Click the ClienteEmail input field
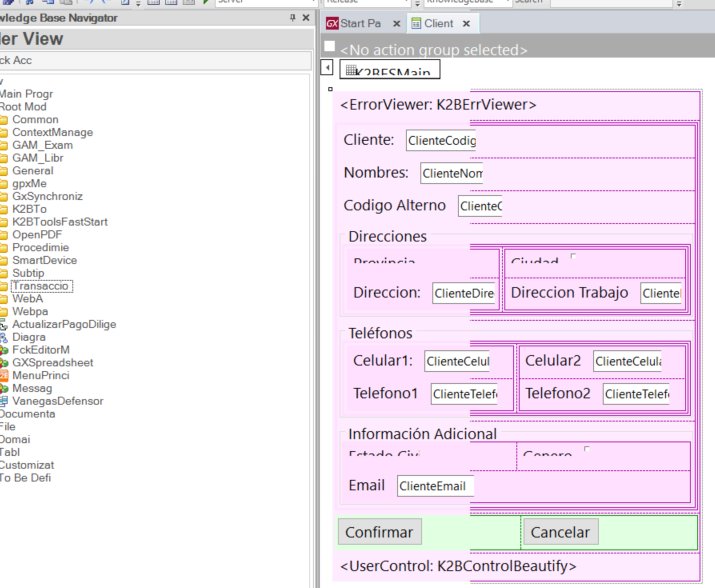Image resolution: width=715 pixels, height=588 pixels. 433,486
